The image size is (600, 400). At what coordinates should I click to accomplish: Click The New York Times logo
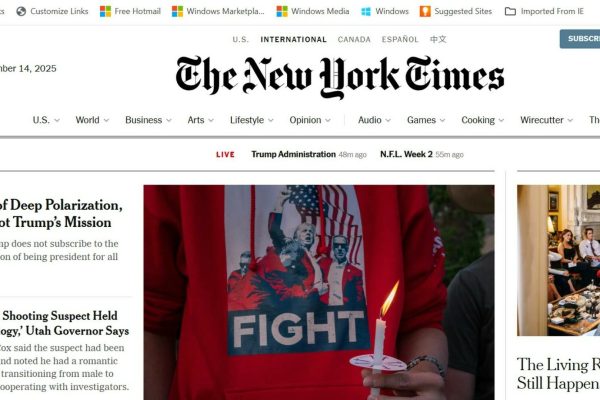[x=340, y=76]
